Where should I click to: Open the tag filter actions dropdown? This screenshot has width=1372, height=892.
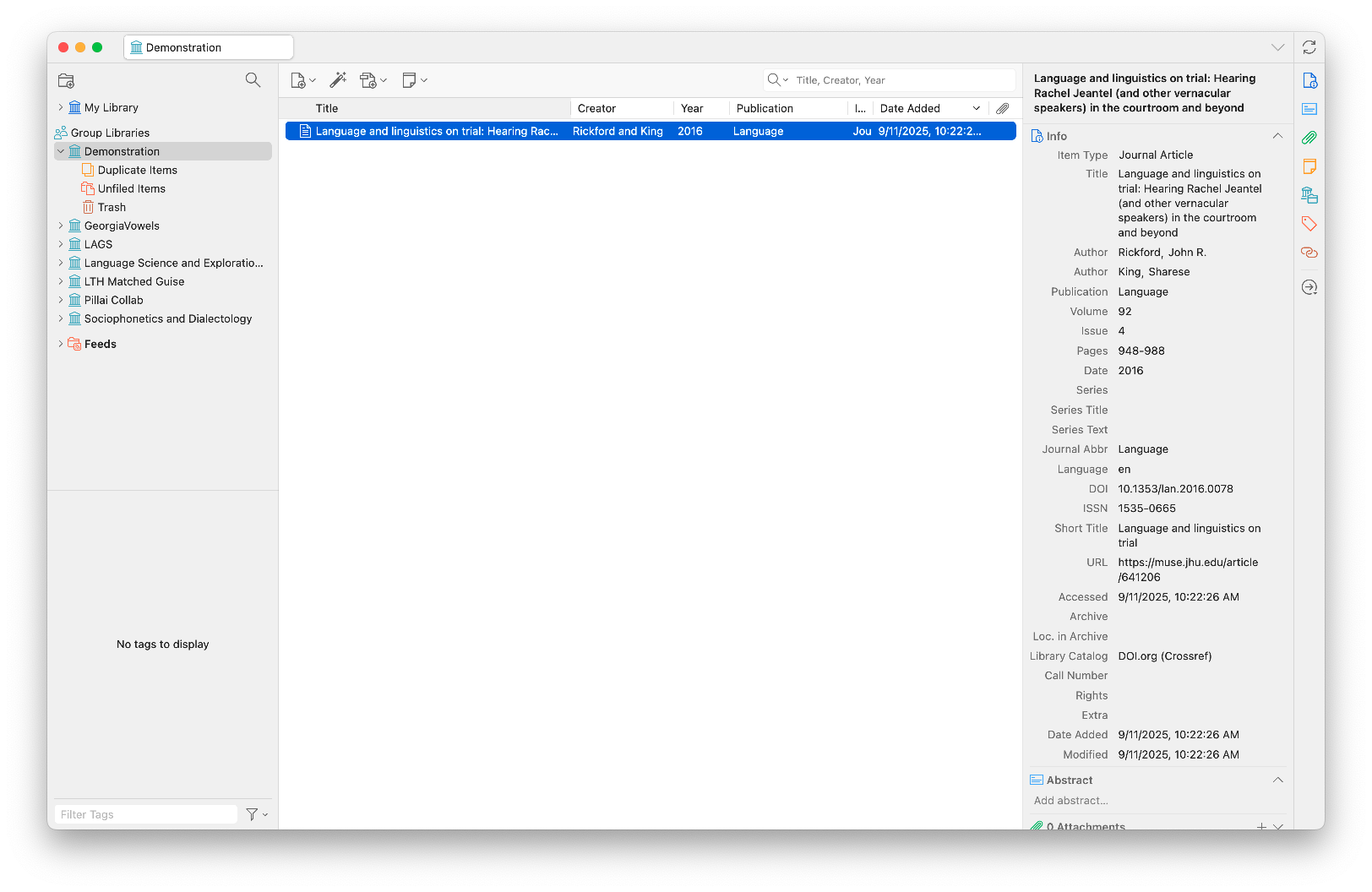pos(256,814)
